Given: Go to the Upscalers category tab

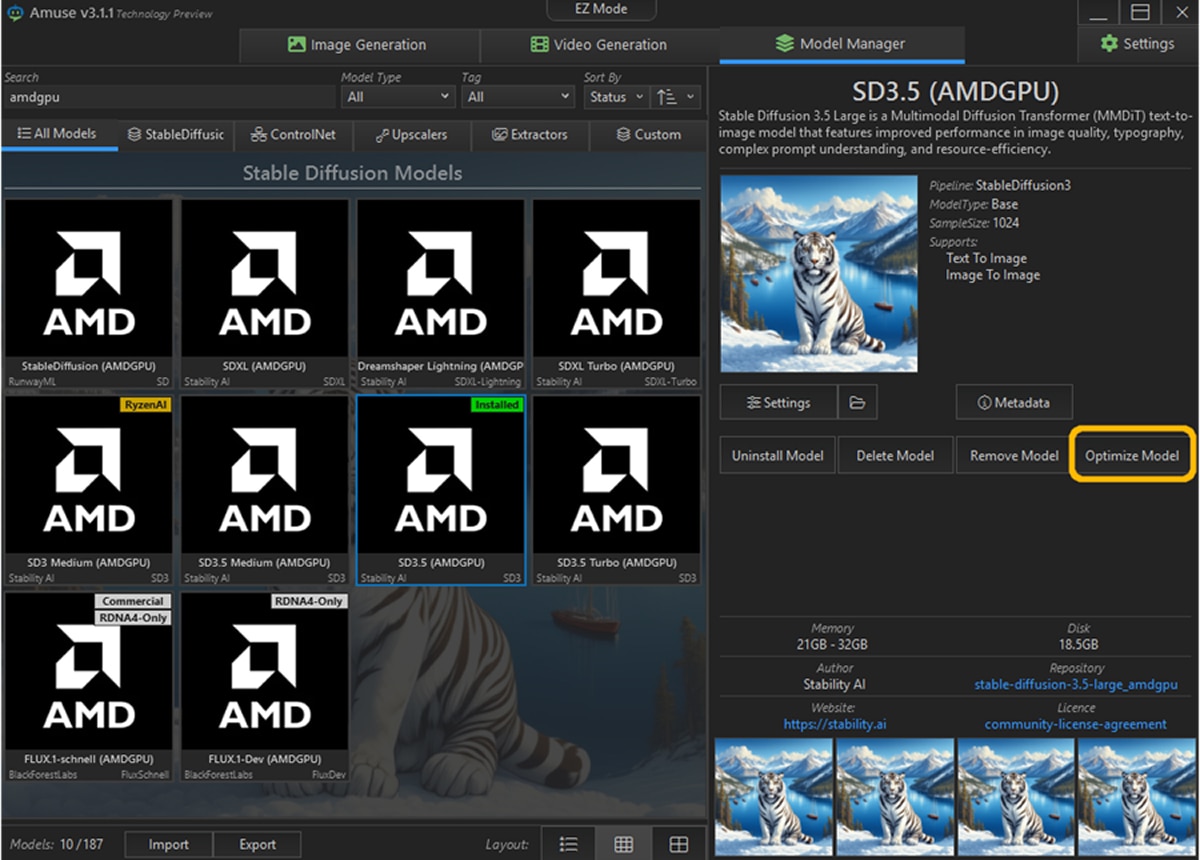Looking at the screenshot, I should (x=412, y=134).
